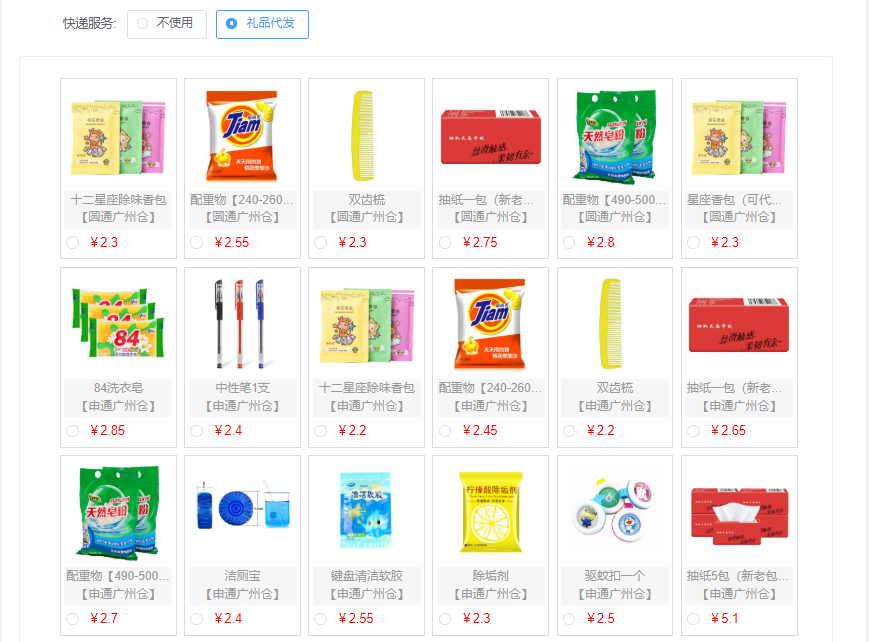Click the 抽纸5包 red tissue boxes image
This screenshot has height=642, width=869.
[739, 516]
